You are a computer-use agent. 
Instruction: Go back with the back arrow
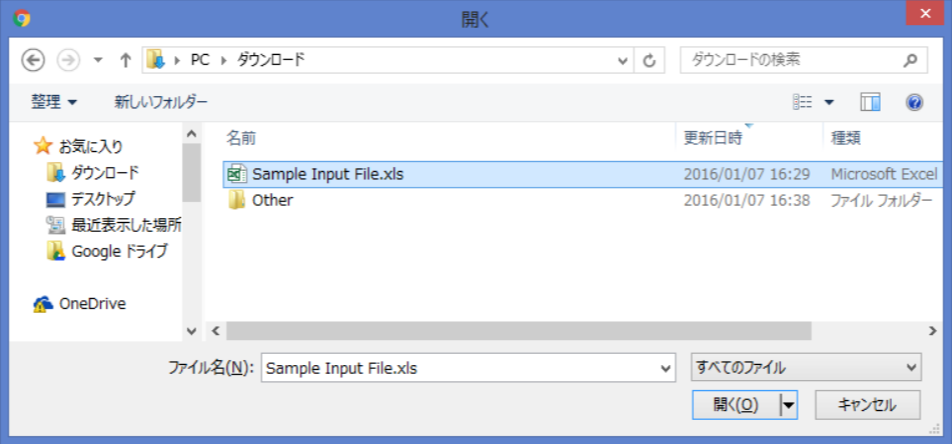tap(33, 60)
